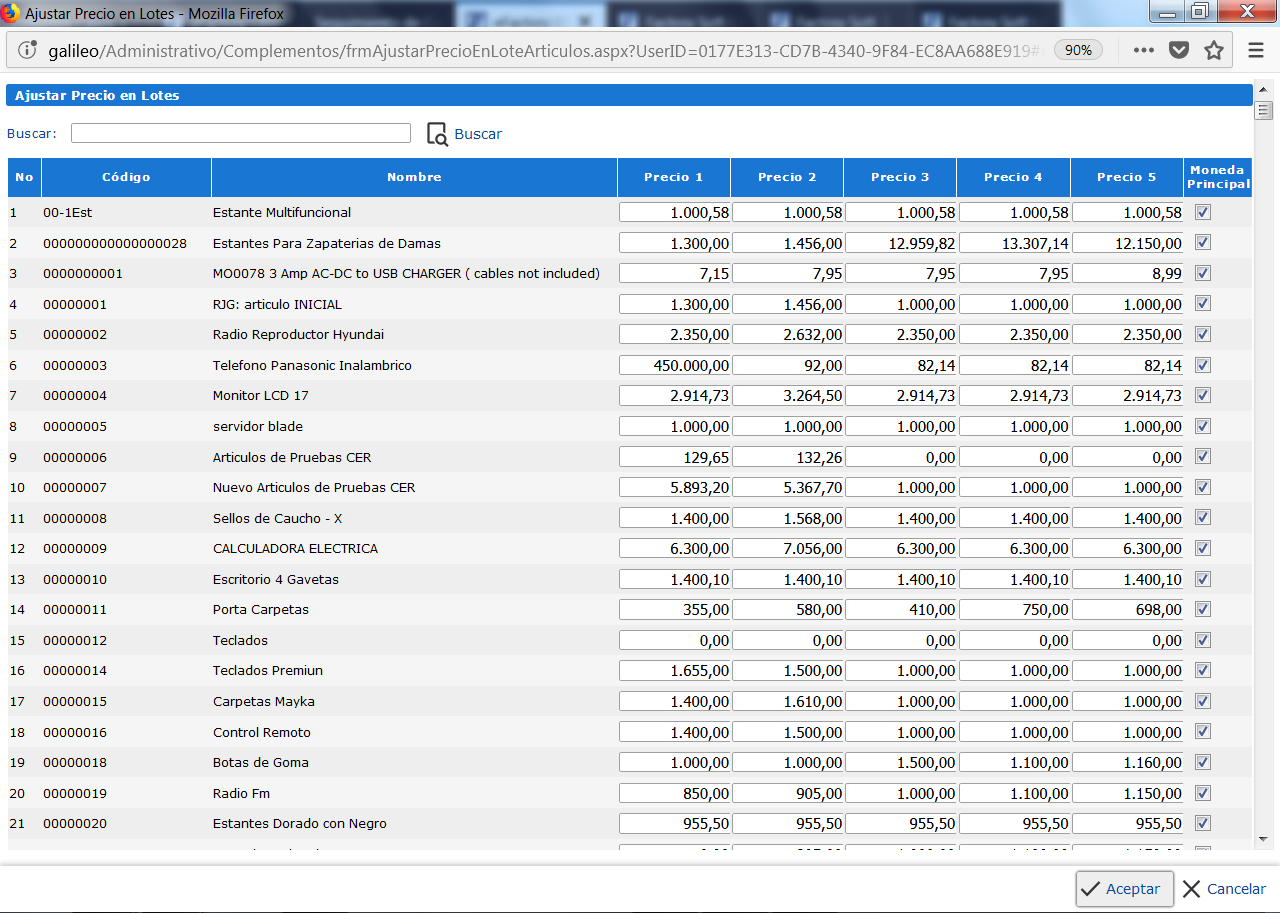Click the Buscar link next to search icon
The width and height of the screenshot is (1280, 913).
(478, 134)
